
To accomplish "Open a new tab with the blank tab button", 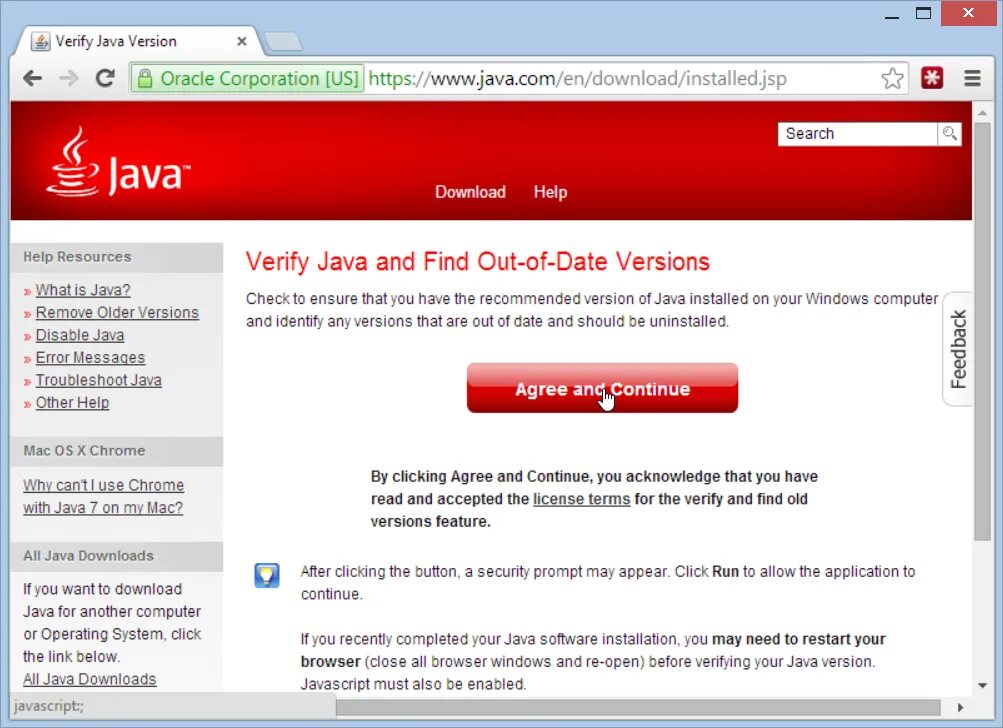I will [283, 42].
